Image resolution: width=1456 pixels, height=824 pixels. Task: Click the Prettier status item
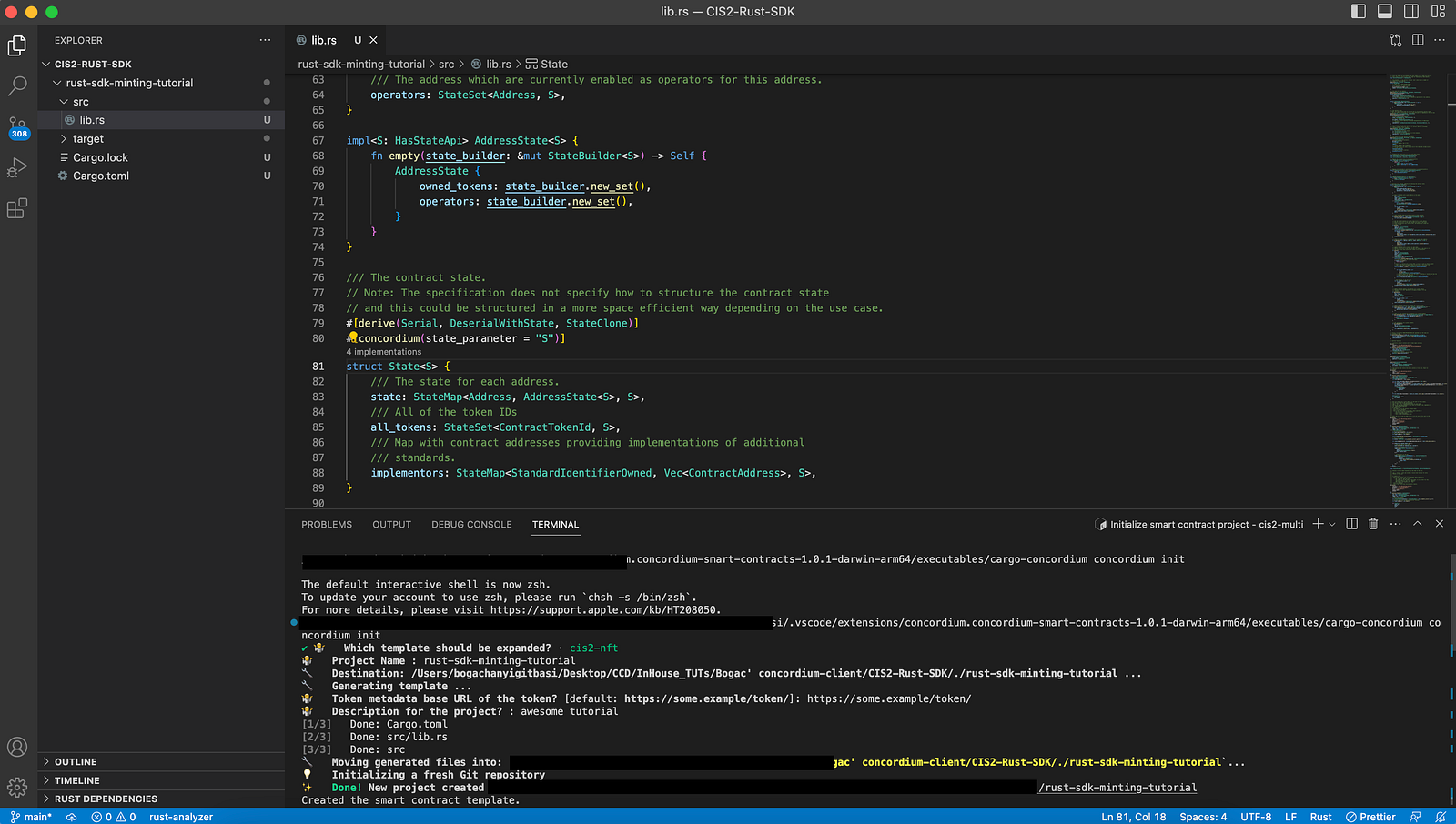1370,817
